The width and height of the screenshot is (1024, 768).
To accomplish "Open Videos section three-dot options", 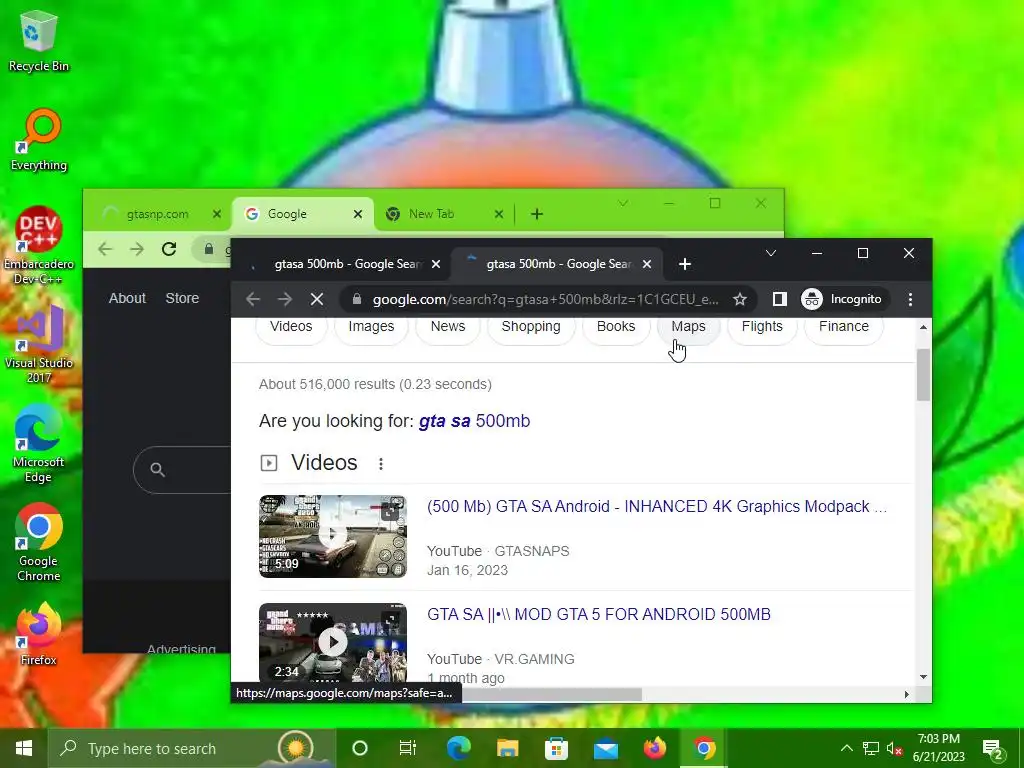I will 381,464.
